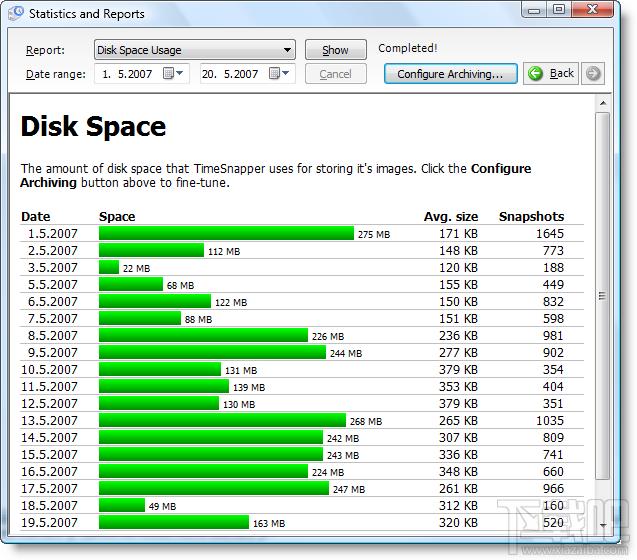Click the date 11.5.2007
Screen dimensions: 637x560
pos(49,386)
